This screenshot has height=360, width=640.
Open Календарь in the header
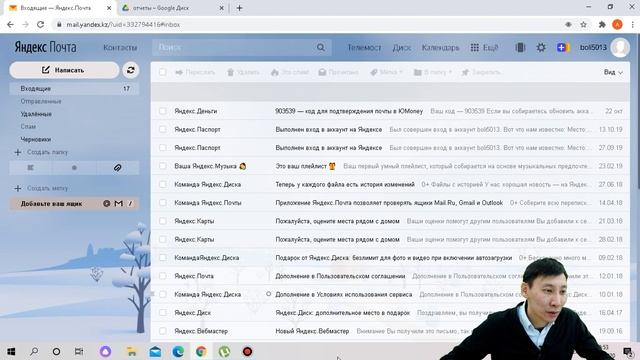(x=440, y=48)
